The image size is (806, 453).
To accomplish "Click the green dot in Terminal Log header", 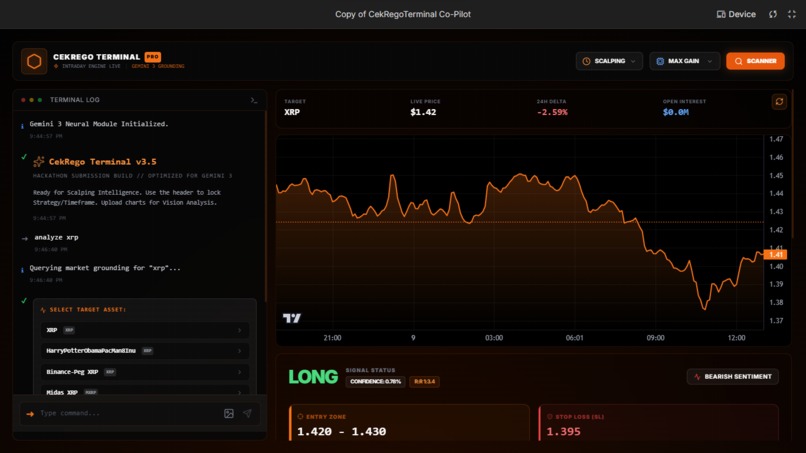I will tap(40, 100).
